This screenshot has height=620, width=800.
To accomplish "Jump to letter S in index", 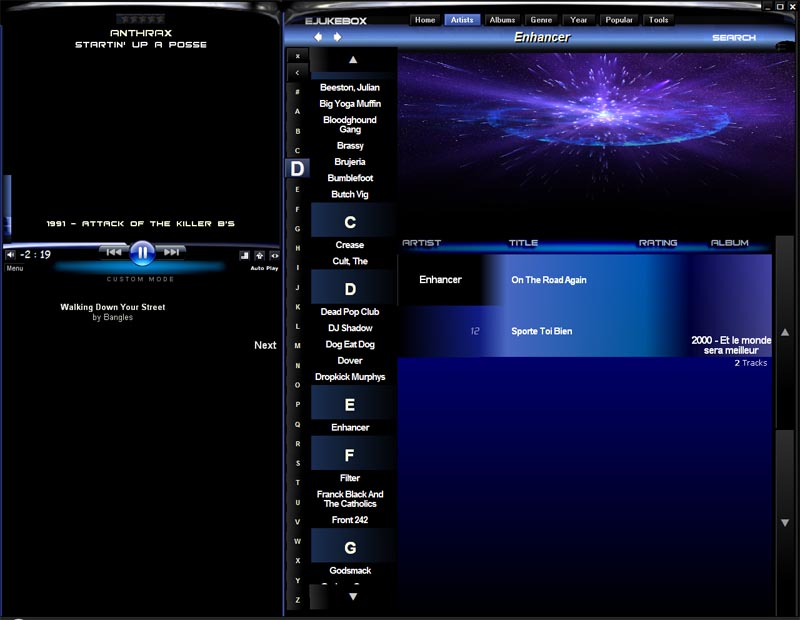I will pos(297,463).
